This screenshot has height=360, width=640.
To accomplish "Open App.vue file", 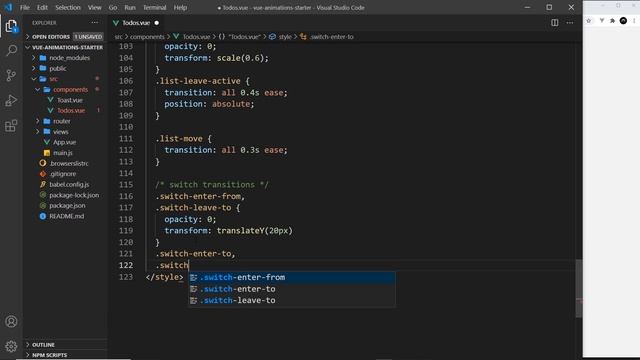I will coord(65,142).
